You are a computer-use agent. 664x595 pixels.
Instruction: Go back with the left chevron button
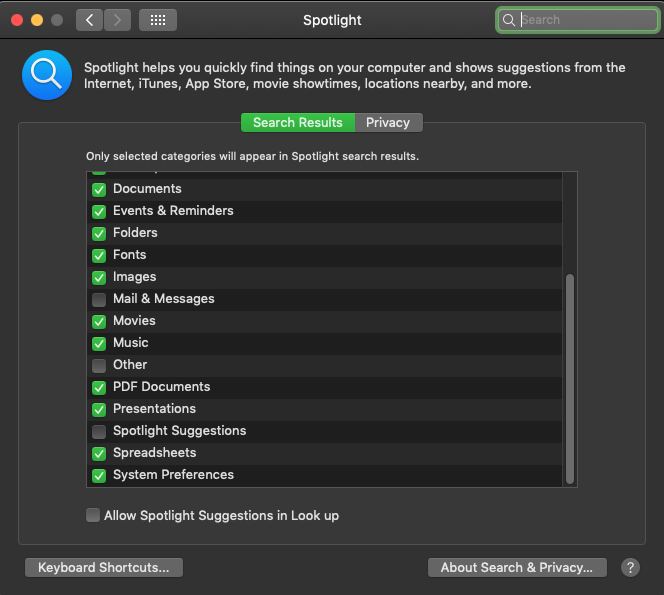(89, 20)
